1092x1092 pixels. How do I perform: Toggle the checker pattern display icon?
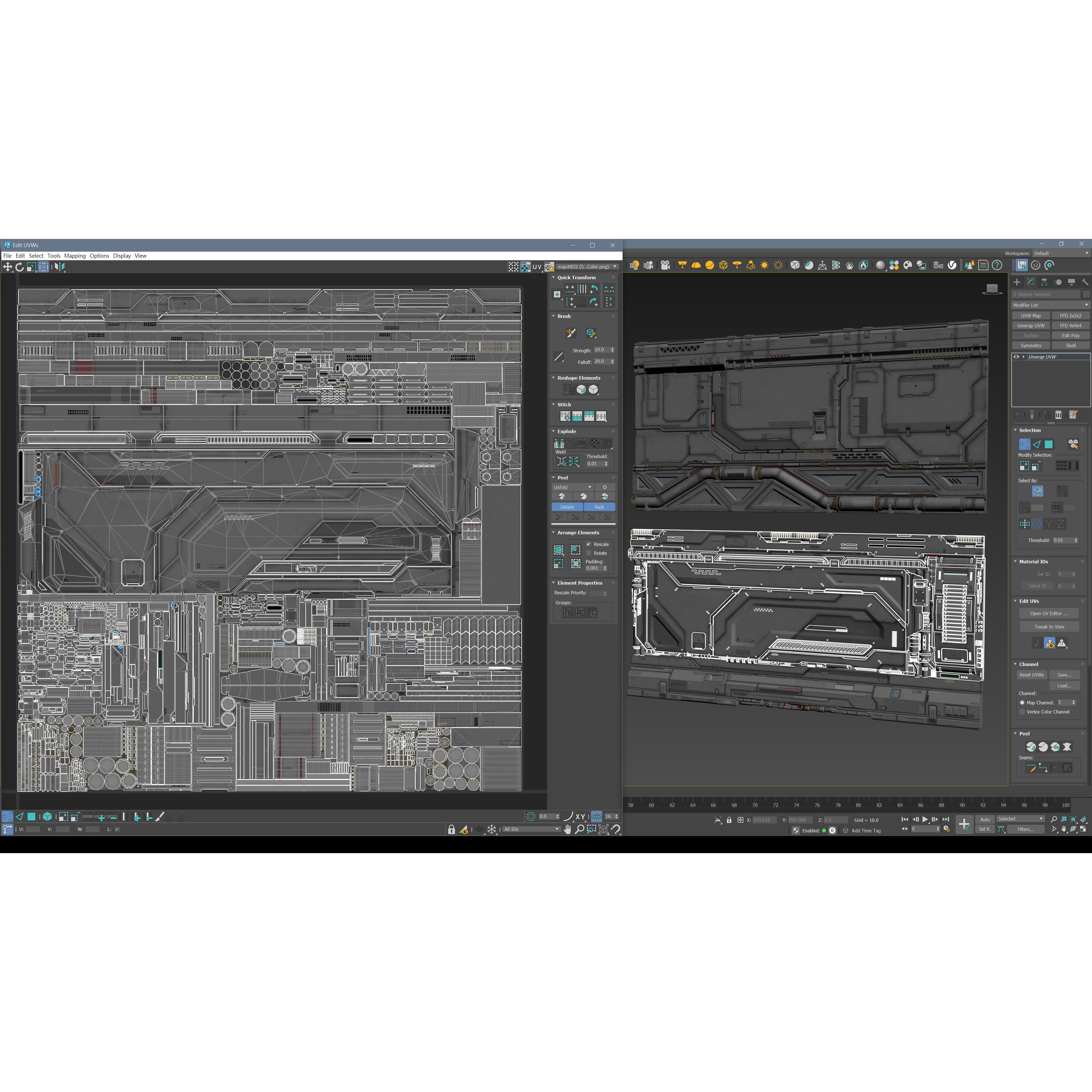point(513,267)
